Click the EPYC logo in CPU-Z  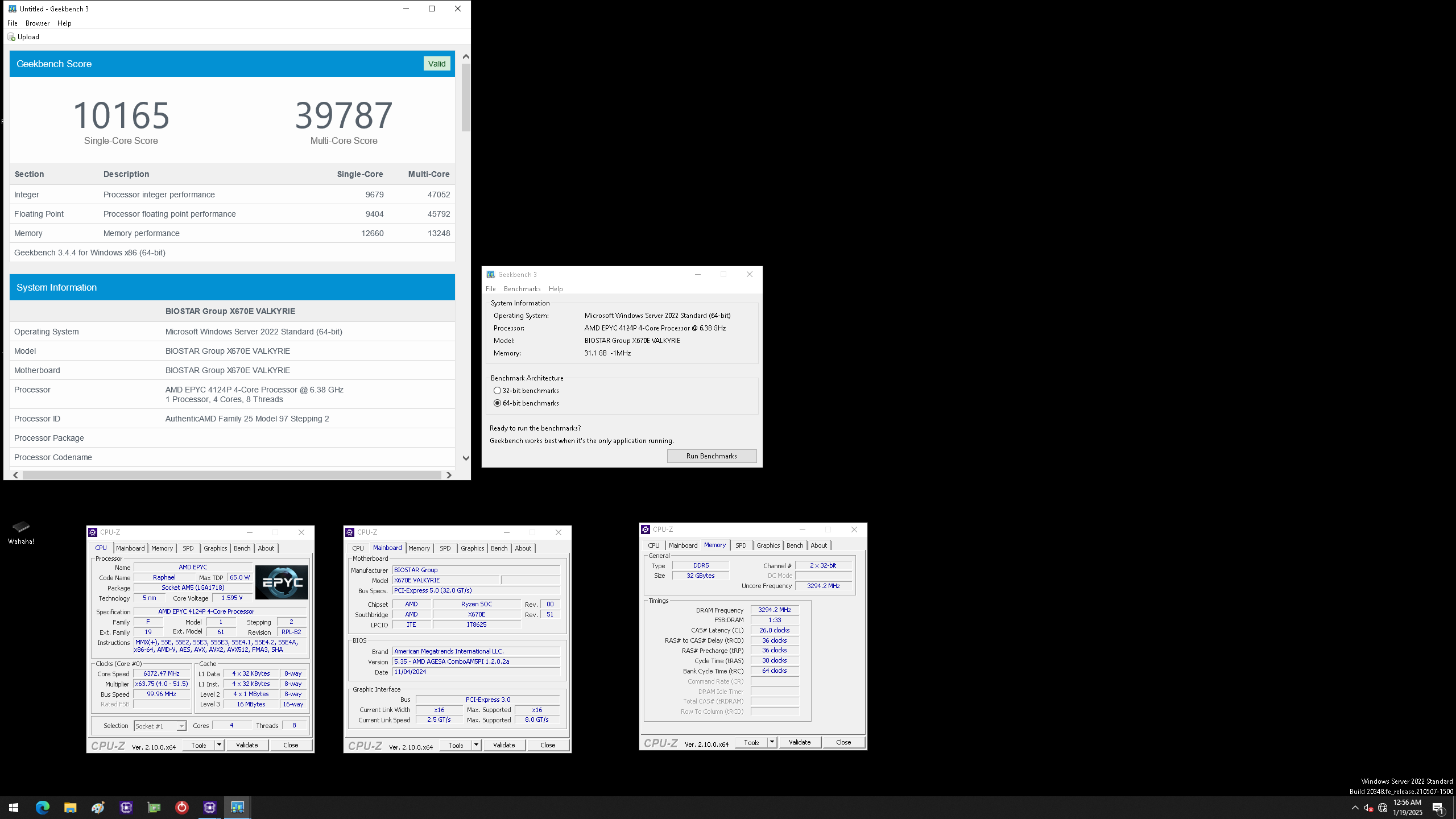(282, 582)
